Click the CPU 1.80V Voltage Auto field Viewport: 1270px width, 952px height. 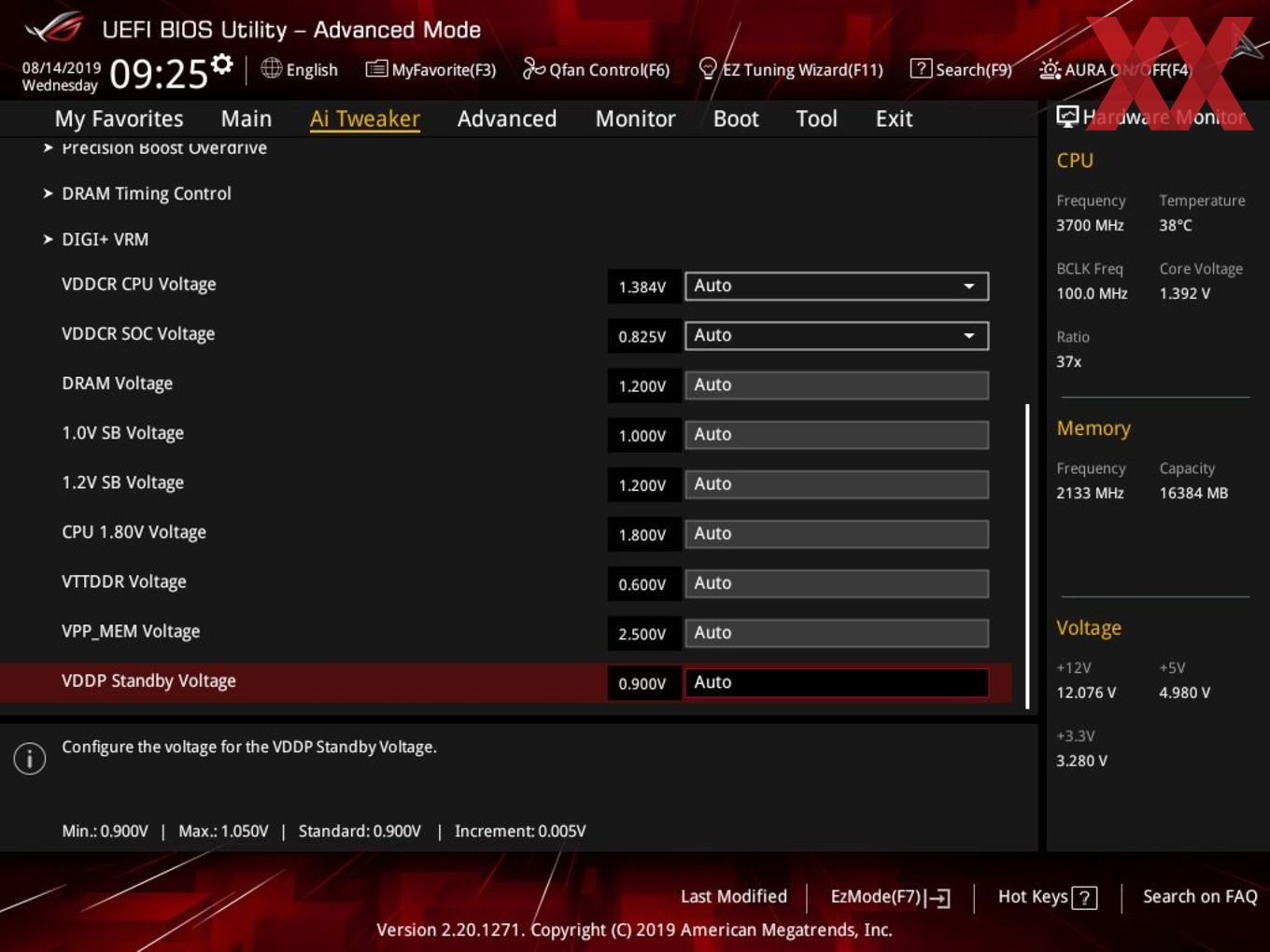coord(837,533)
